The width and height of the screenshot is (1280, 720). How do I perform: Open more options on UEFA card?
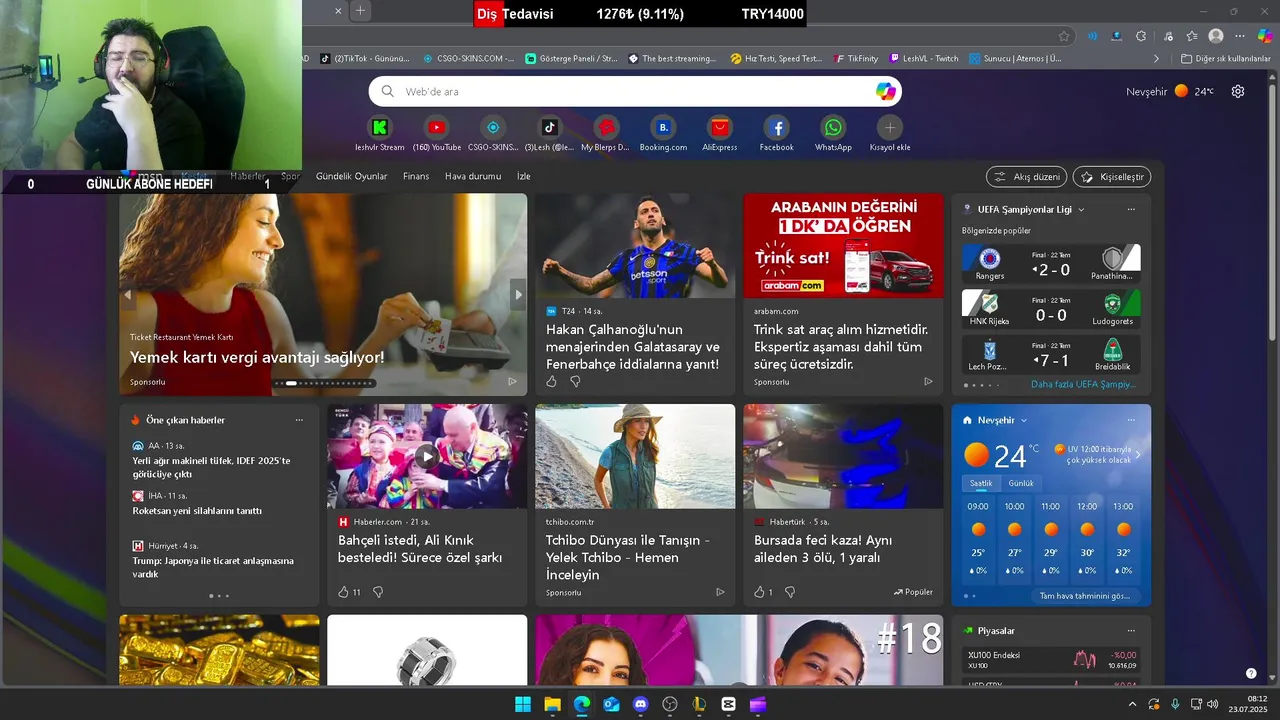[1131, 209]
